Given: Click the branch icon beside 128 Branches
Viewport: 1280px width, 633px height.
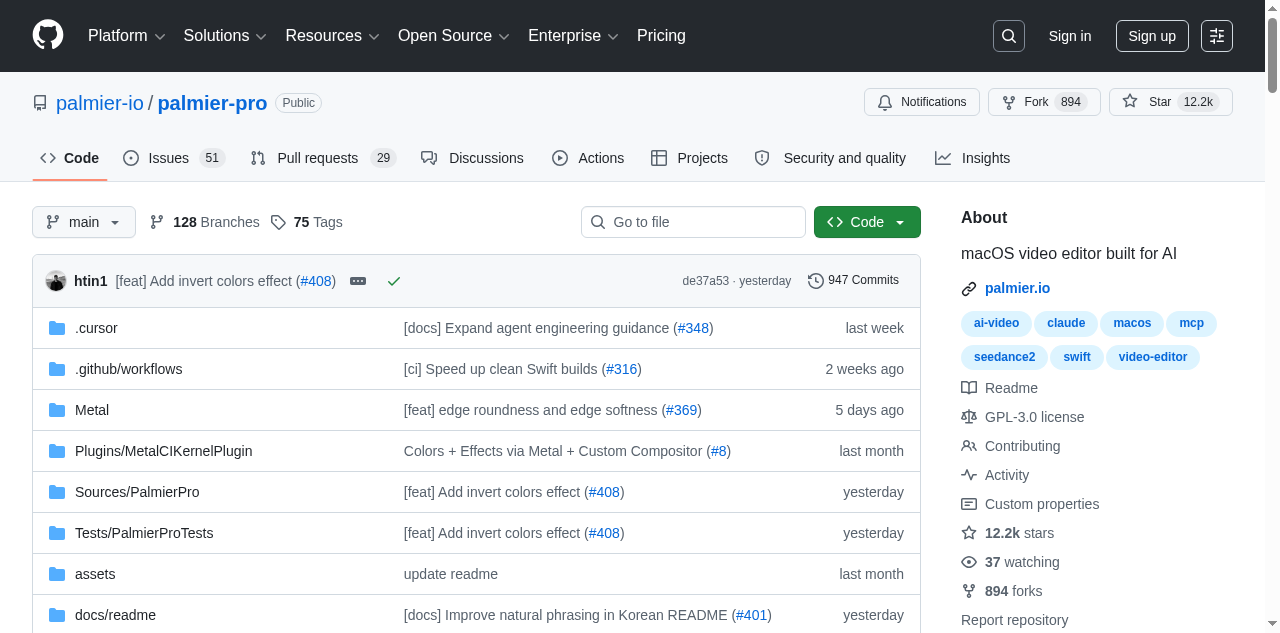Looking at the screenshot, I should (157, 222).
